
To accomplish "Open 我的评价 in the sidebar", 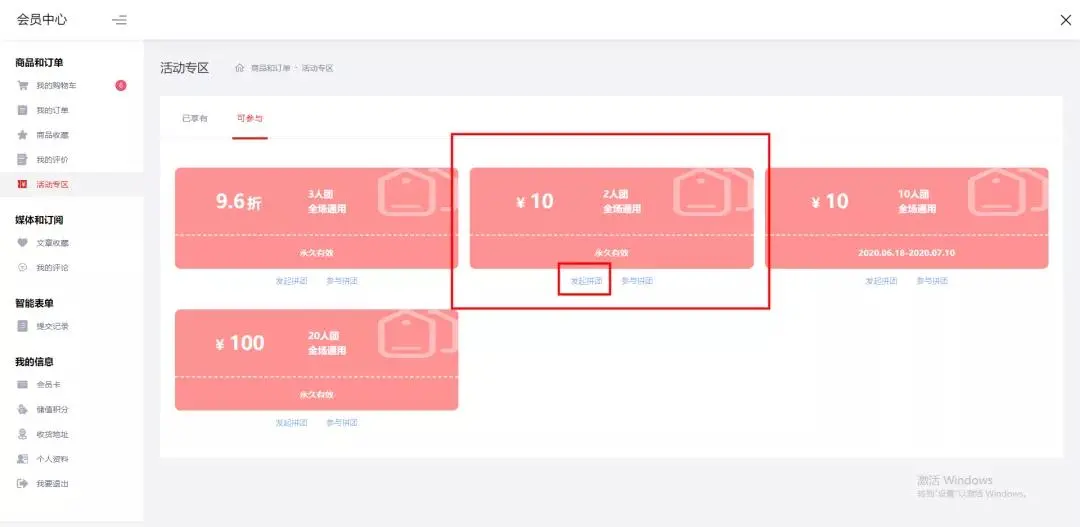I will point(52,160).
